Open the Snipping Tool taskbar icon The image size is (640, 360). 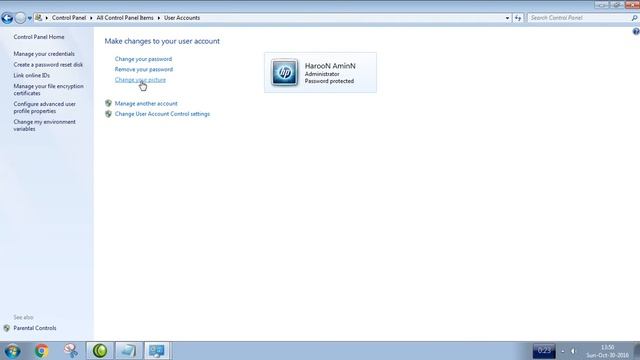click(71, 351)
